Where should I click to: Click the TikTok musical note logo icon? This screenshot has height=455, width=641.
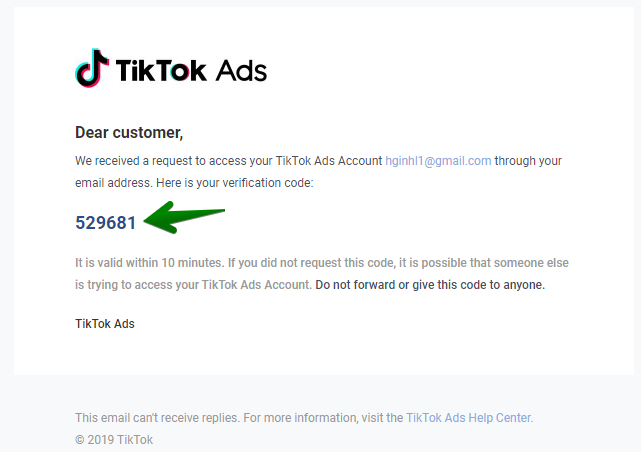point(92,68)
